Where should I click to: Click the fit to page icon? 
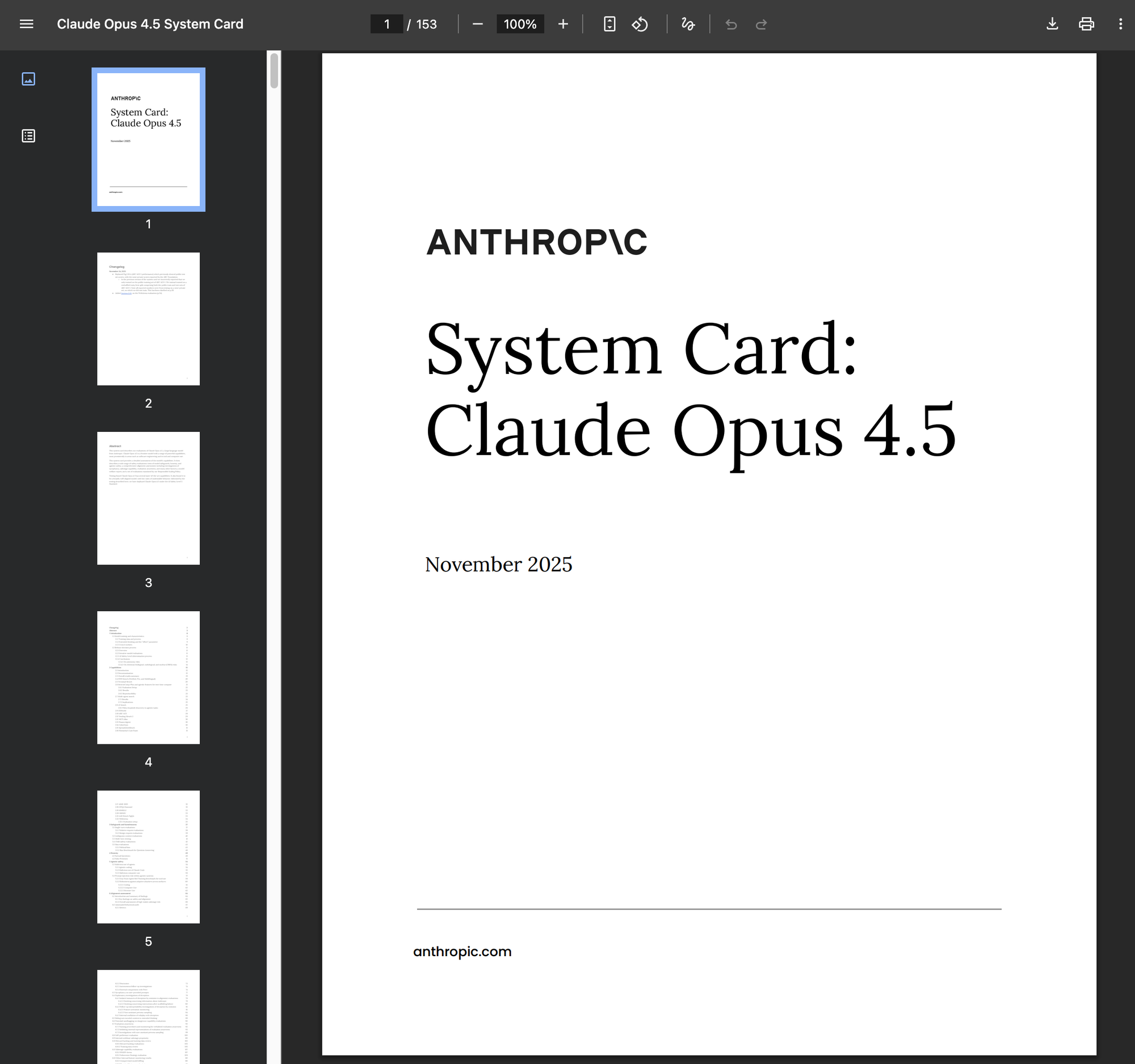(609, 24)
